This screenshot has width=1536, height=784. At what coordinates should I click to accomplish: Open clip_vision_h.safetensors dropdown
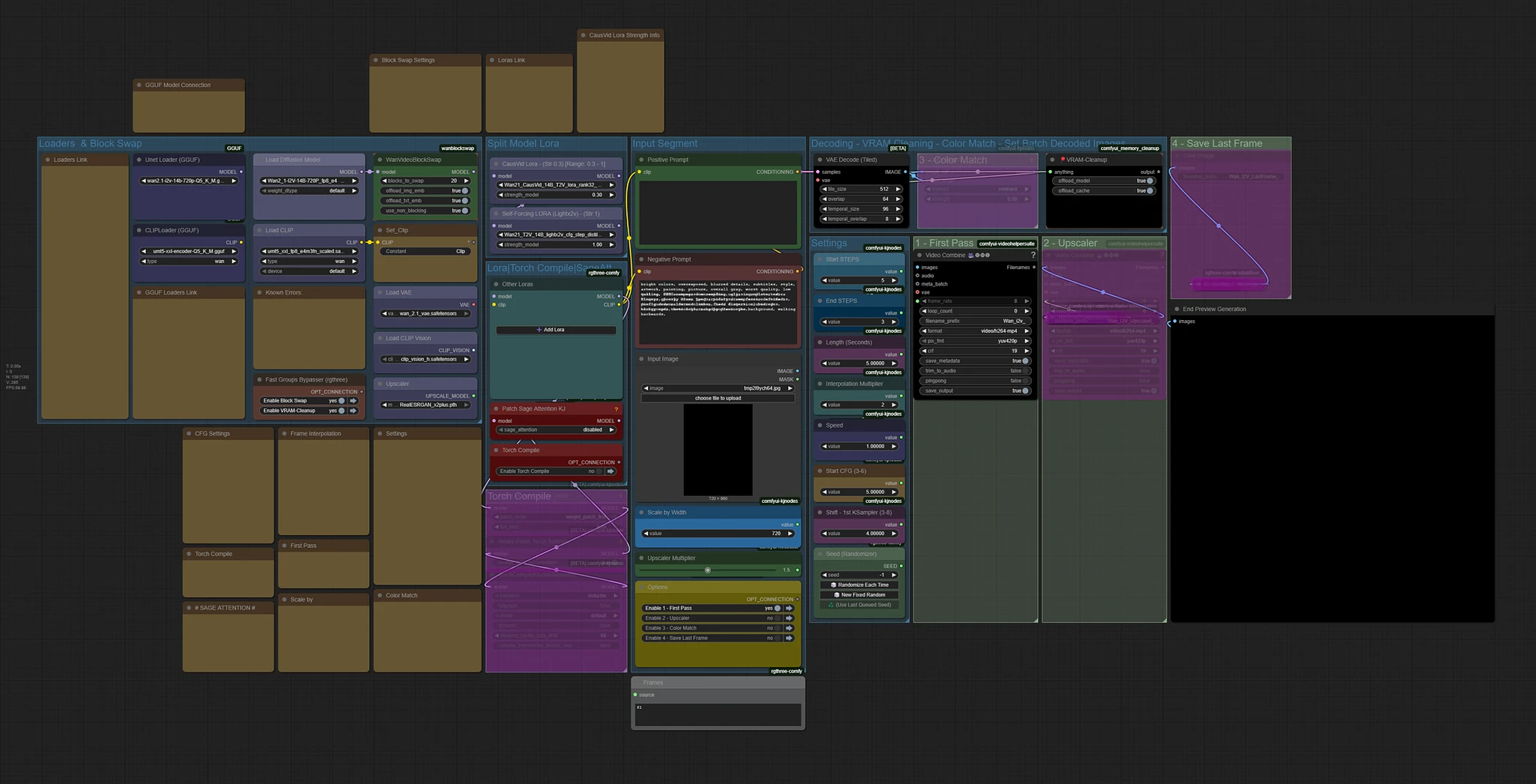click(426, 359)
